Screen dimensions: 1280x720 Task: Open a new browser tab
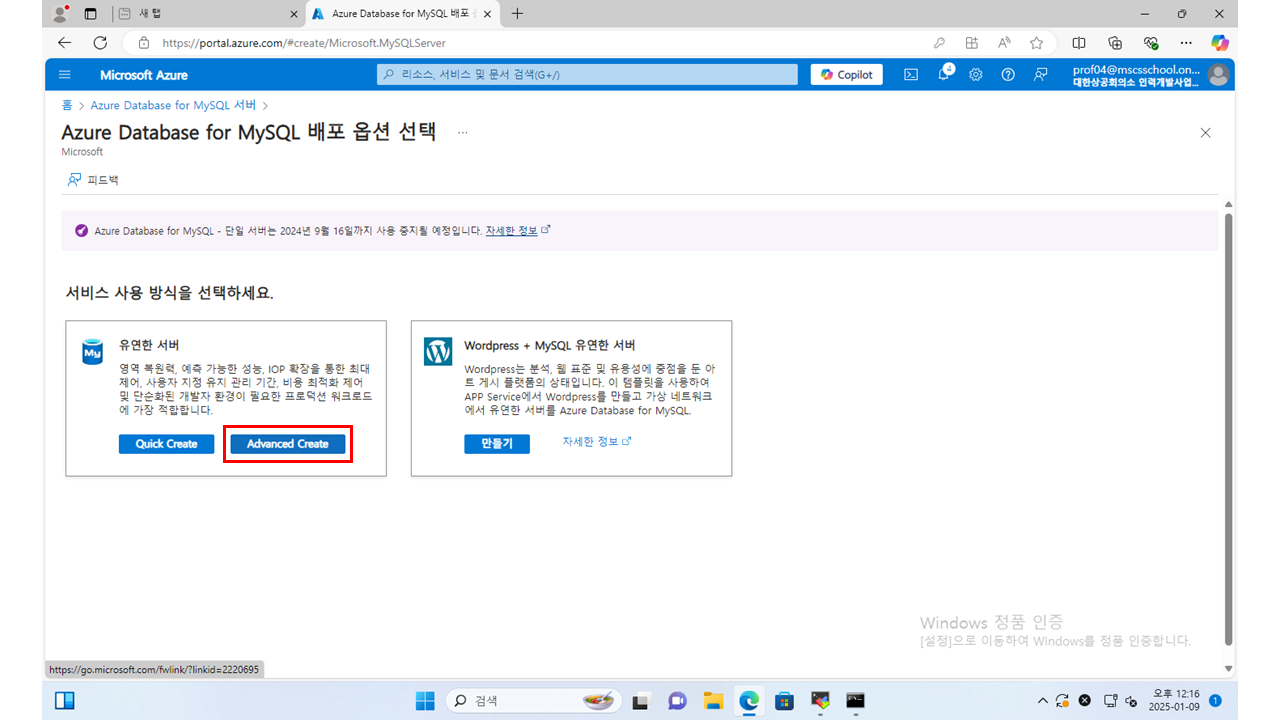(517, 14)
